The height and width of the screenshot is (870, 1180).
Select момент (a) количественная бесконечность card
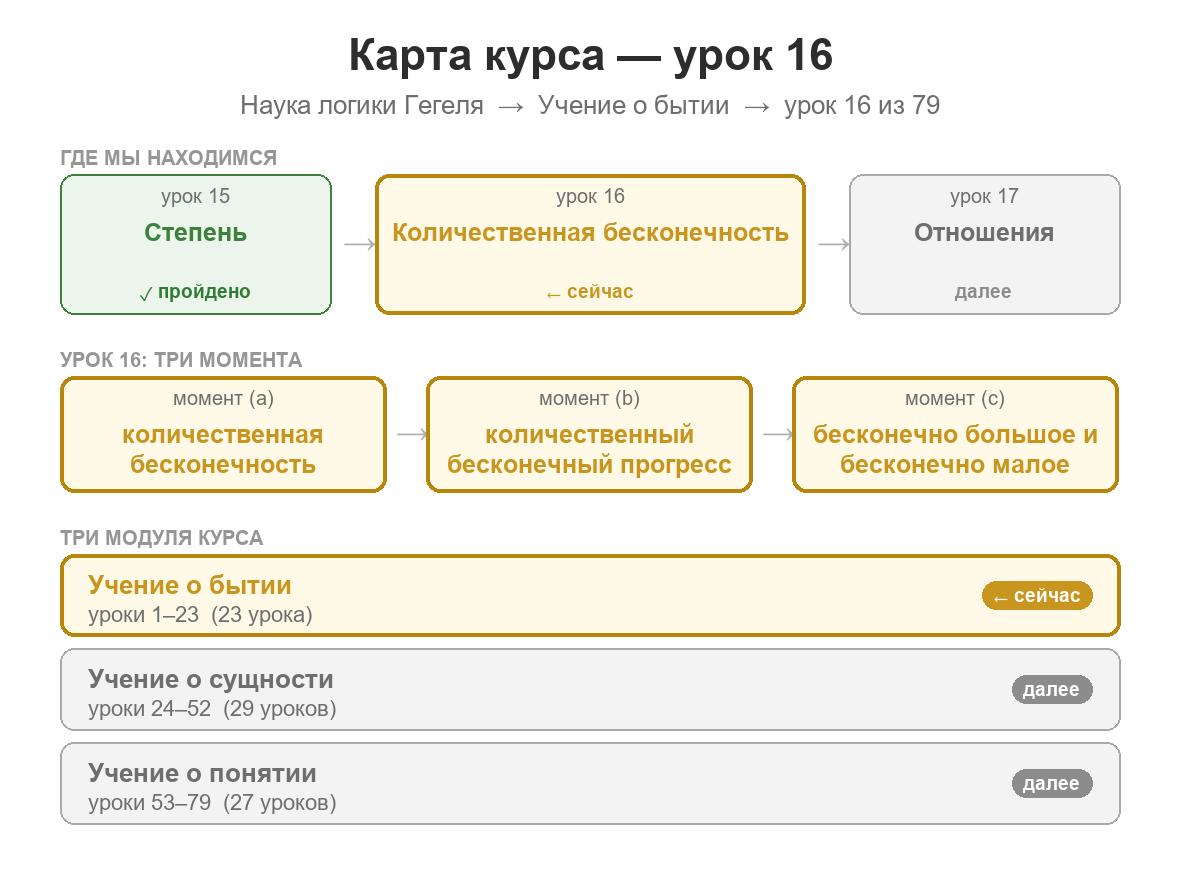(x=224, y=435)
